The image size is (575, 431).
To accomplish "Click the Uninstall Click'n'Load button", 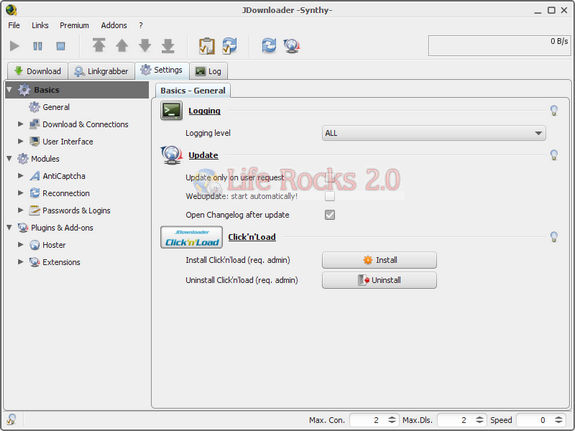I will (x=379, y=280).
